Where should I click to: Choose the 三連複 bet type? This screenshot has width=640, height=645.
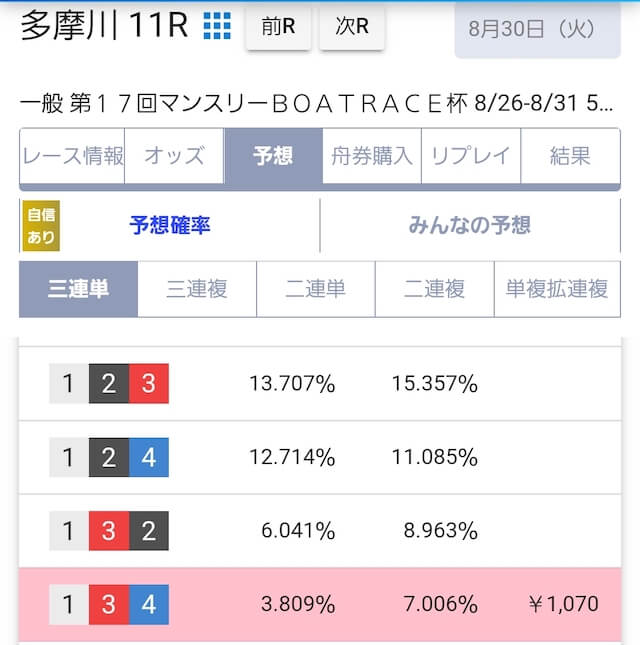(197, 289)
